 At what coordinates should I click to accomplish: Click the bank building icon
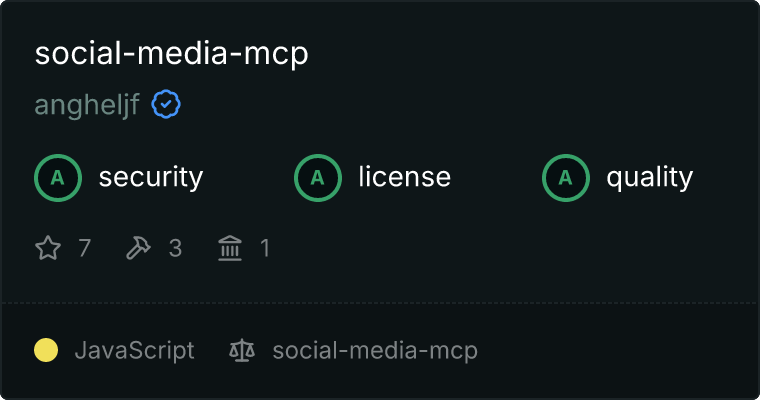(230, 248)
